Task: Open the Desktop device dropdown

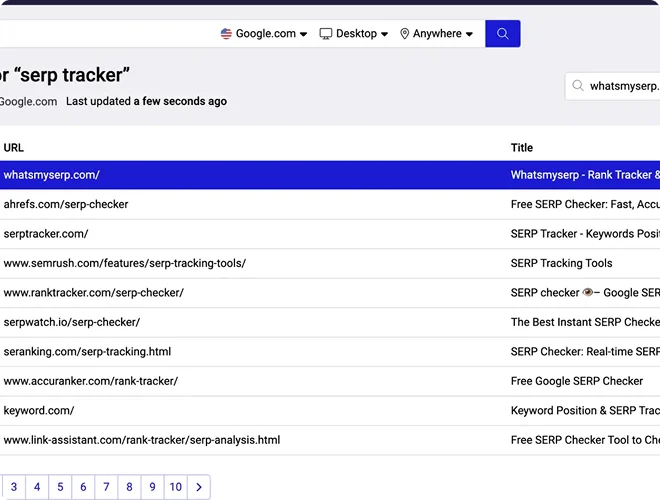Action: [x=354, y=34]
